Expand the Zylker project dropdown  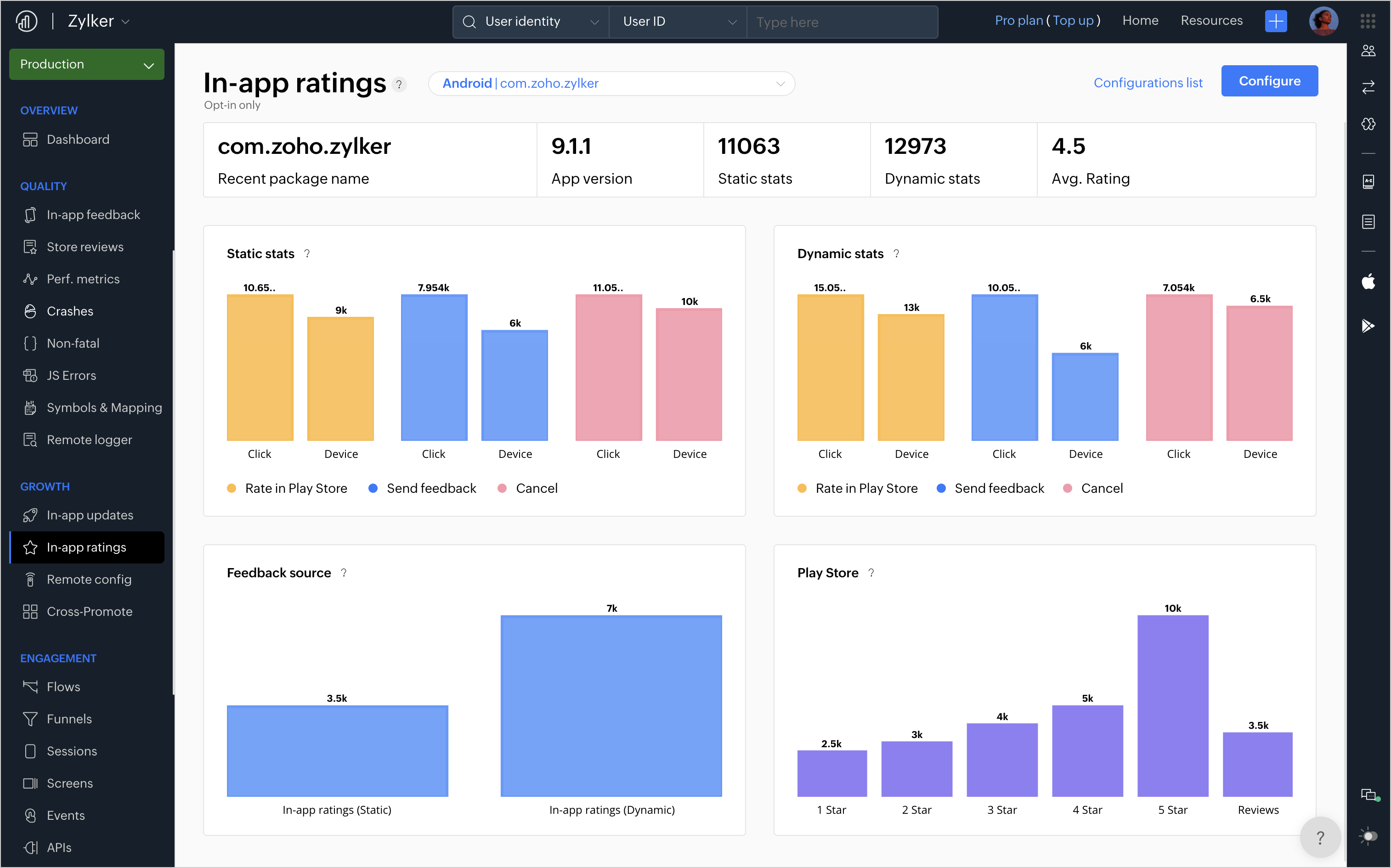(99, 21)
